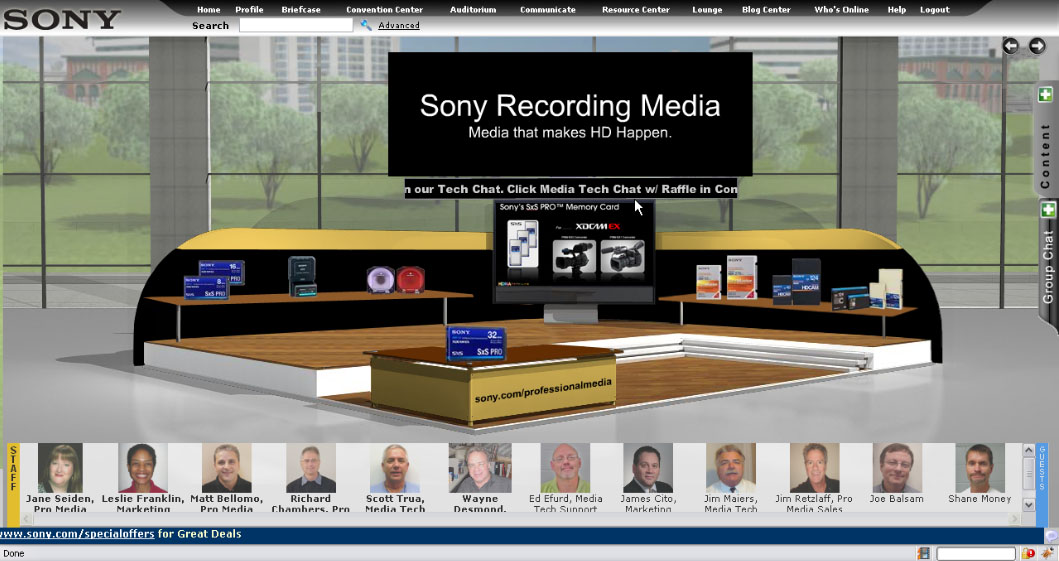1059x561 pixels.
Task: Click the back arrow navigation icon
Action: pos(1010,45)
